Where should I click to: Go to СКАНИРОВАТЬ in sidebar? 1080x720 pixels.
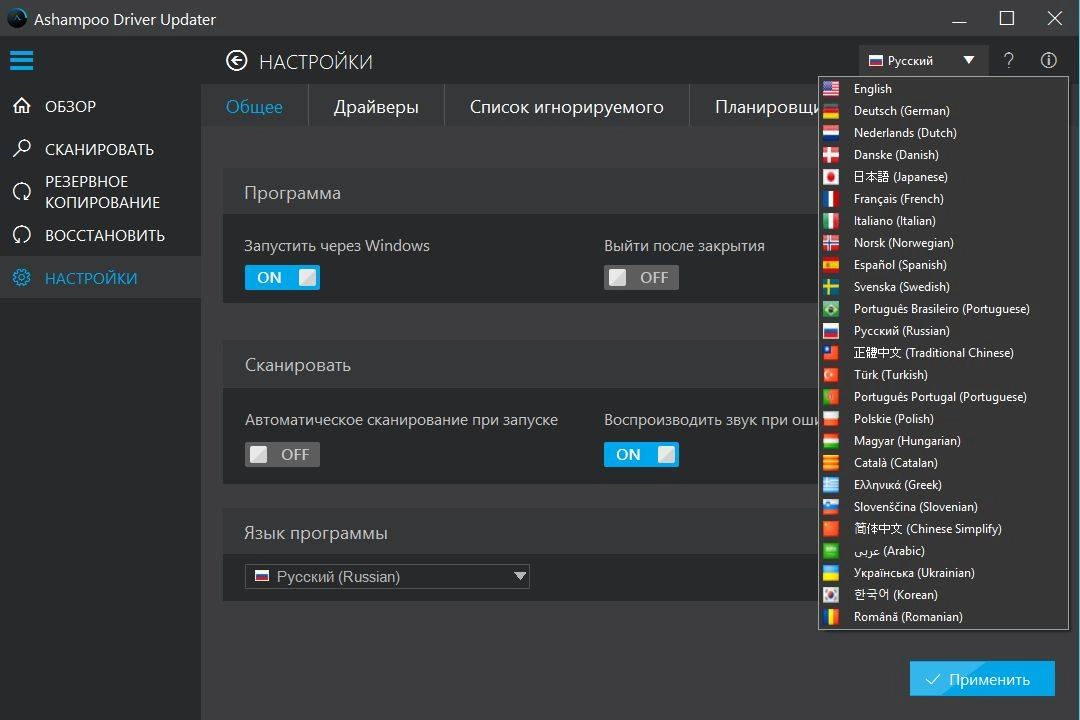click(x=101, y=149)
